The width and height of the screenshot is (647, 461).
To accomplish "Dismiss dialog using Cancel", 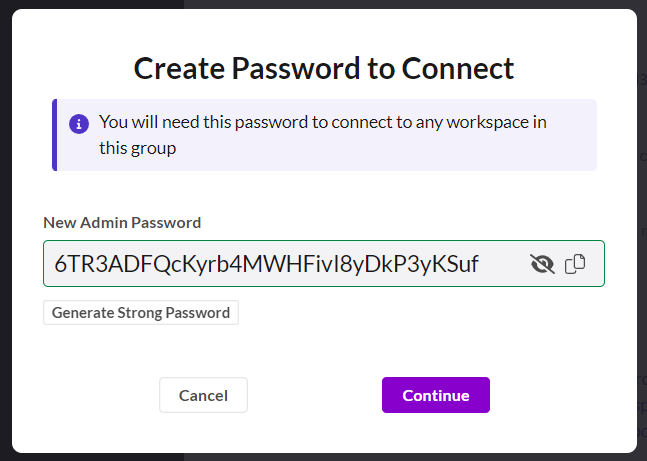I will point(203,395).
